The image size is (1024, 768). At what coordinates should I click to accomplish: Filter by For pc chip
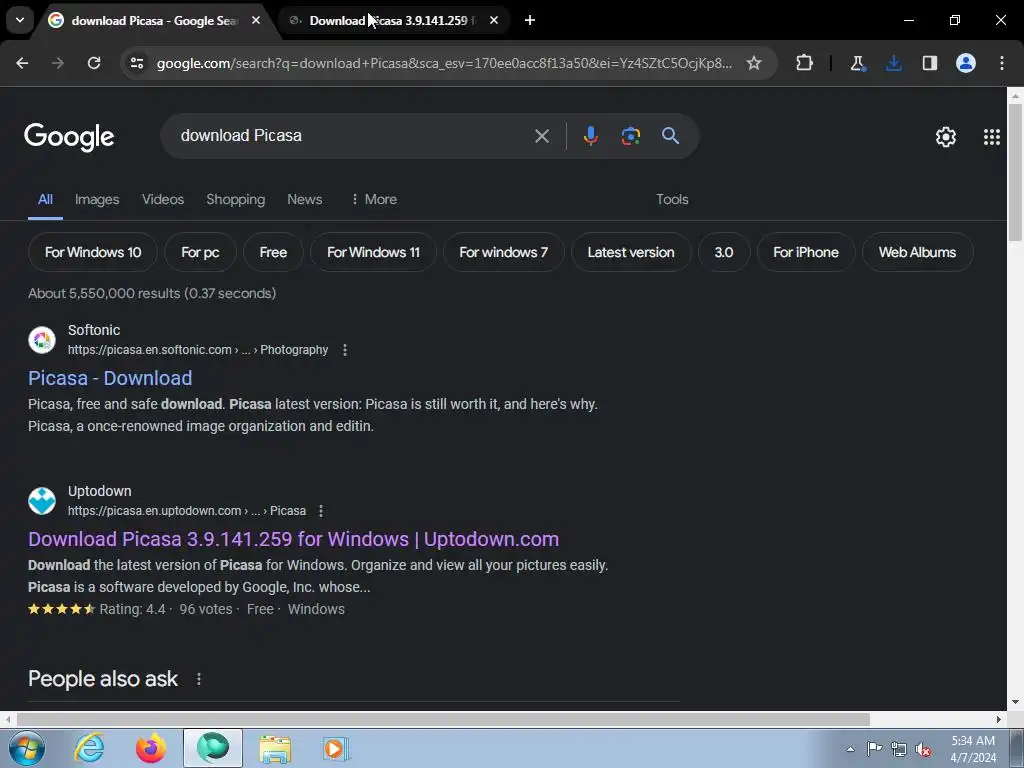click(200, 252)
